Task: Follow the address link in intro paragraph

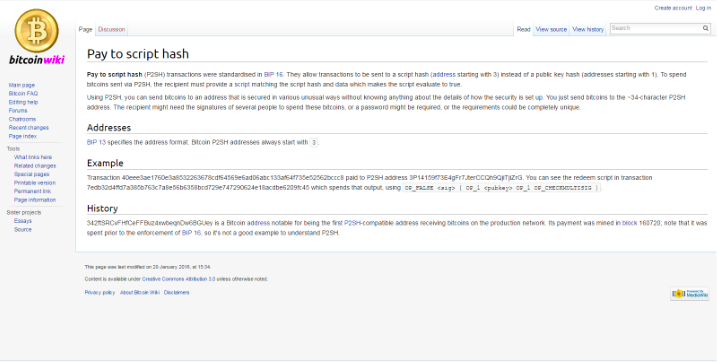Action: tap(444, 75)
